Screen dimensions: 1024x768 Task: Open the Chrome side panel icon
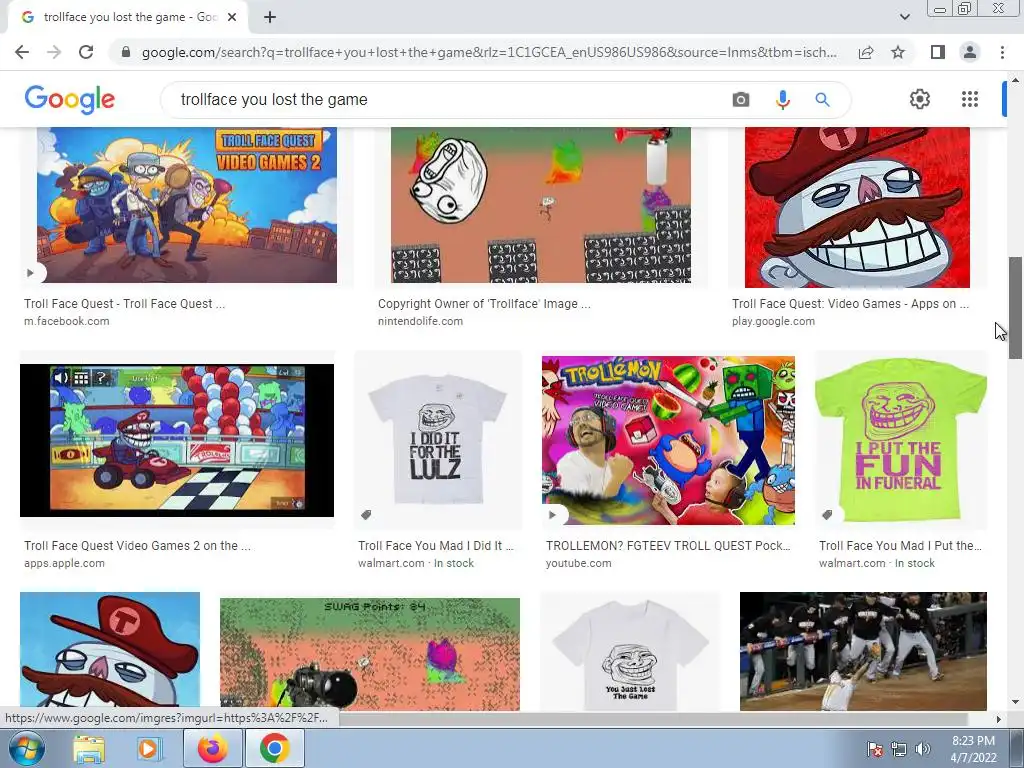click(938, 52)
